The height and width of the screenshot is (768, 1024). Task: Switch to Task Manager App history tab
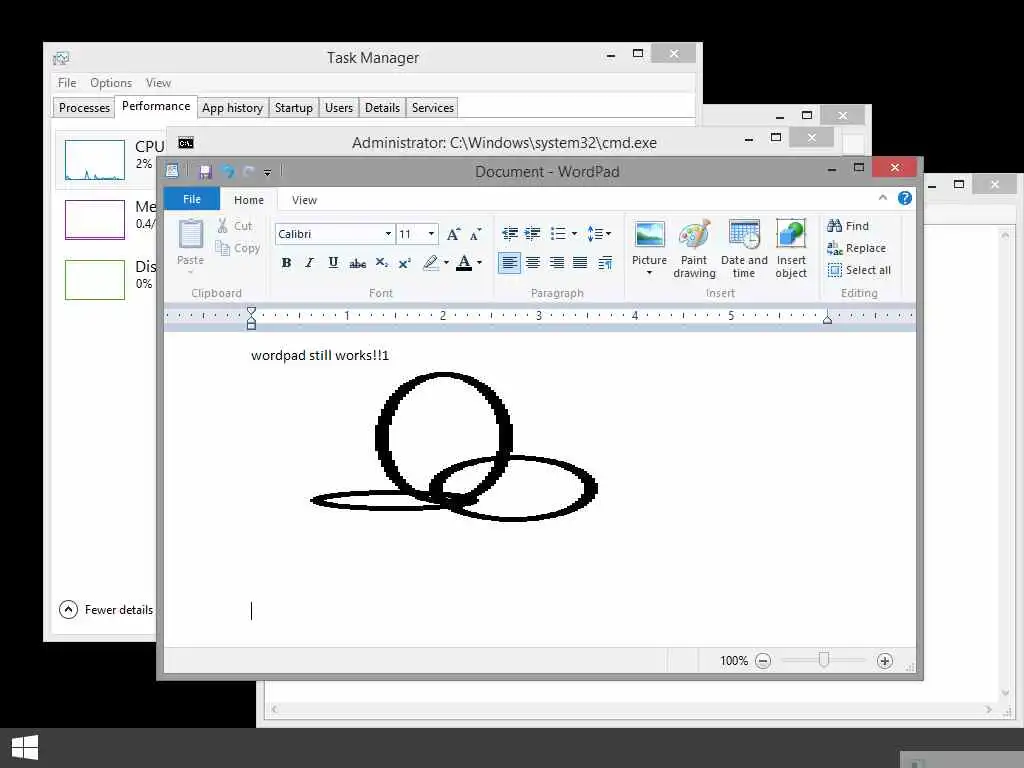[232, 108]
